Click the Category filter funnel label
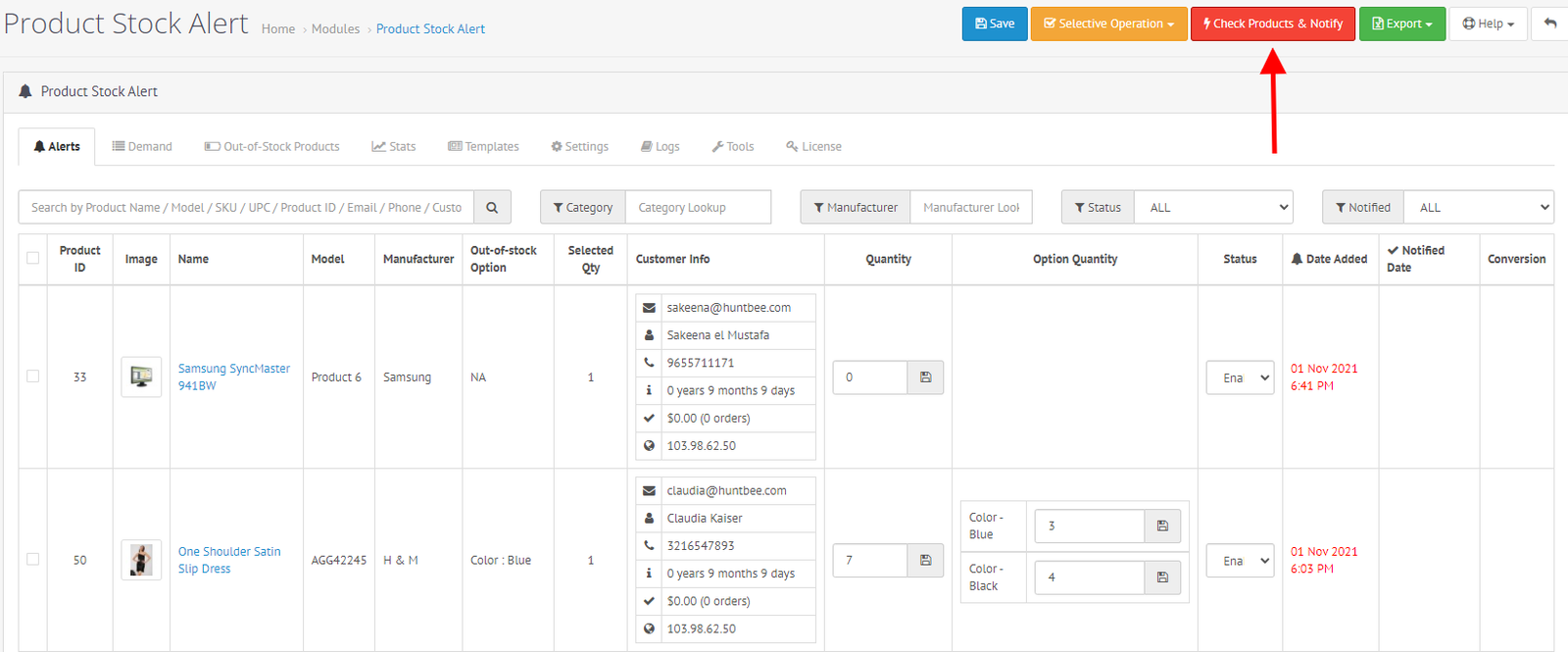Image resolution: width=1568 pixels, height=652 pixels. tap(583, 207)
